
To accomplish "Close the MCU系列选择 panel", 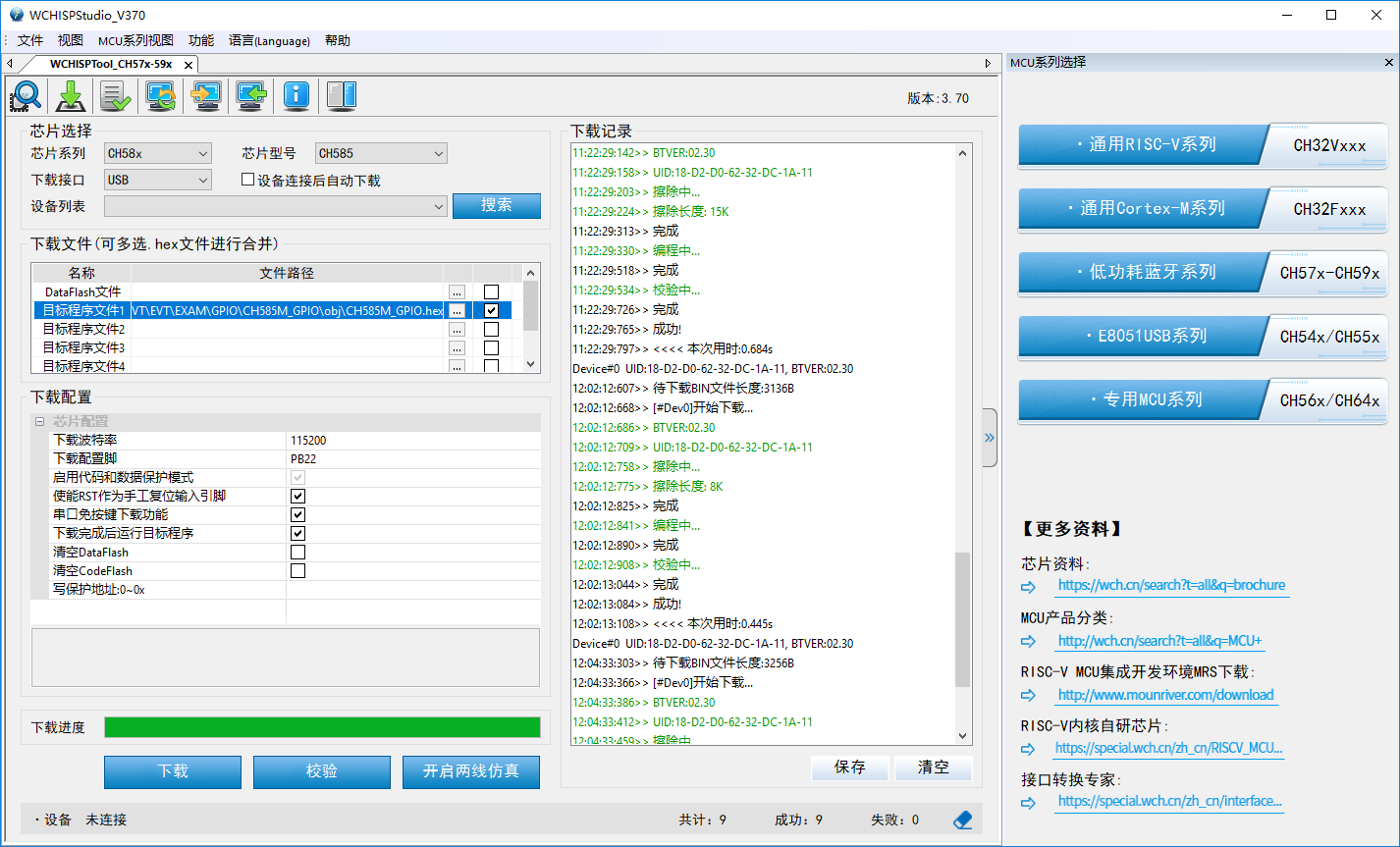I will [1390, 62].
